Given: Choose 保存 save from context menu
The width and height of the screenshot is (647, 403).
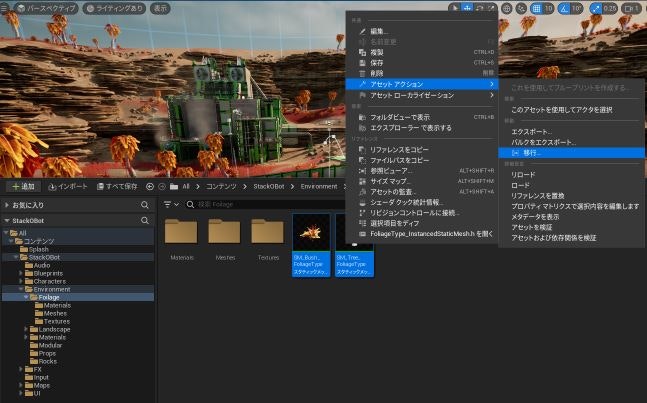Looking at the screenshot, I should coord(422,63).
